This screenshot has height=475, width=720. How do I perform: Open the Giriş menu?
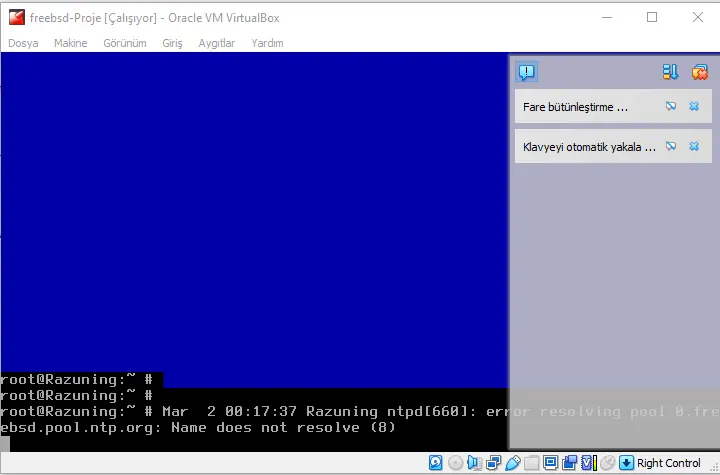[172, 43]
